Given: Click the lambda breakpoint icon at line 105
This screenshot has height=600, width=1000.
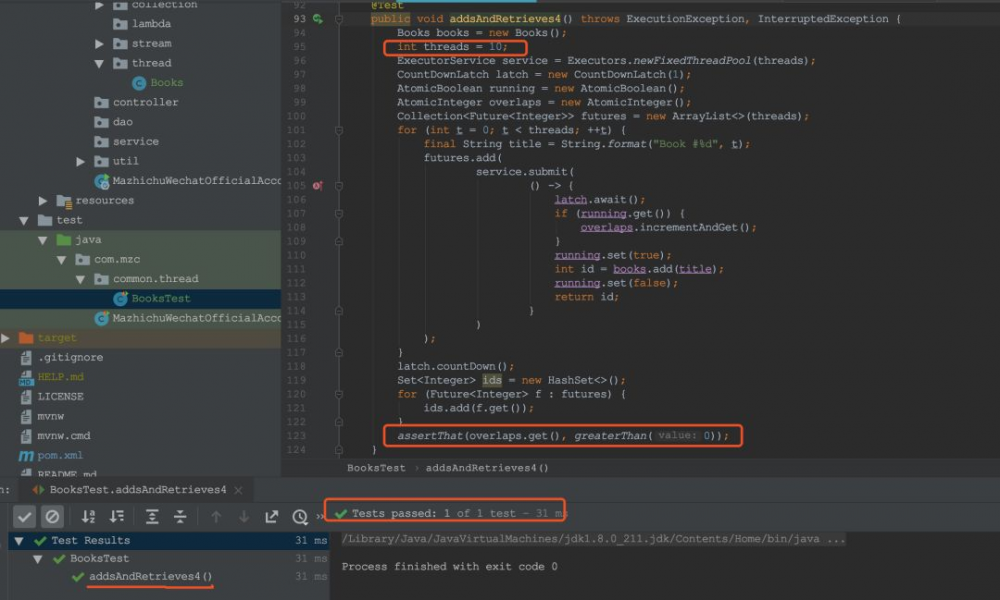Looking at the screenshot, I should pos(318,186).
